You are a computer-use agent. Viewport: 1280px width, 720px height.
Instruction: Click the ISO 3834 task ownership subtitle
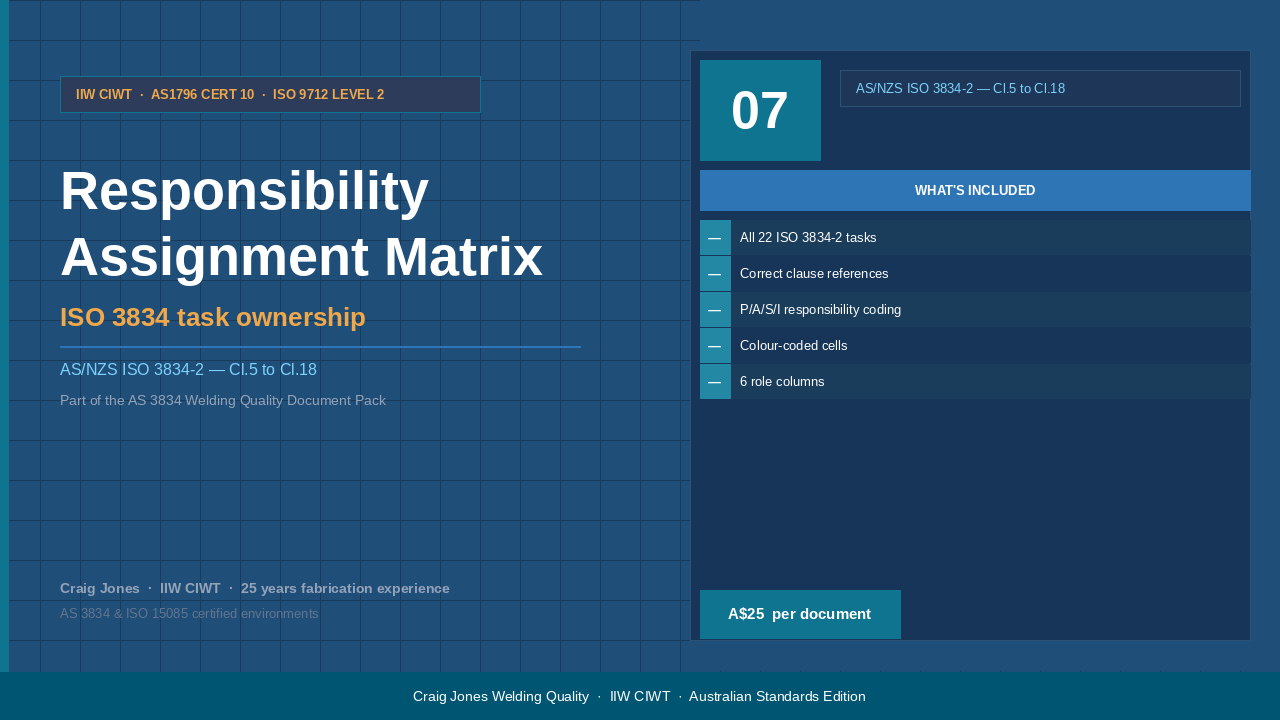tap(213, 317)
